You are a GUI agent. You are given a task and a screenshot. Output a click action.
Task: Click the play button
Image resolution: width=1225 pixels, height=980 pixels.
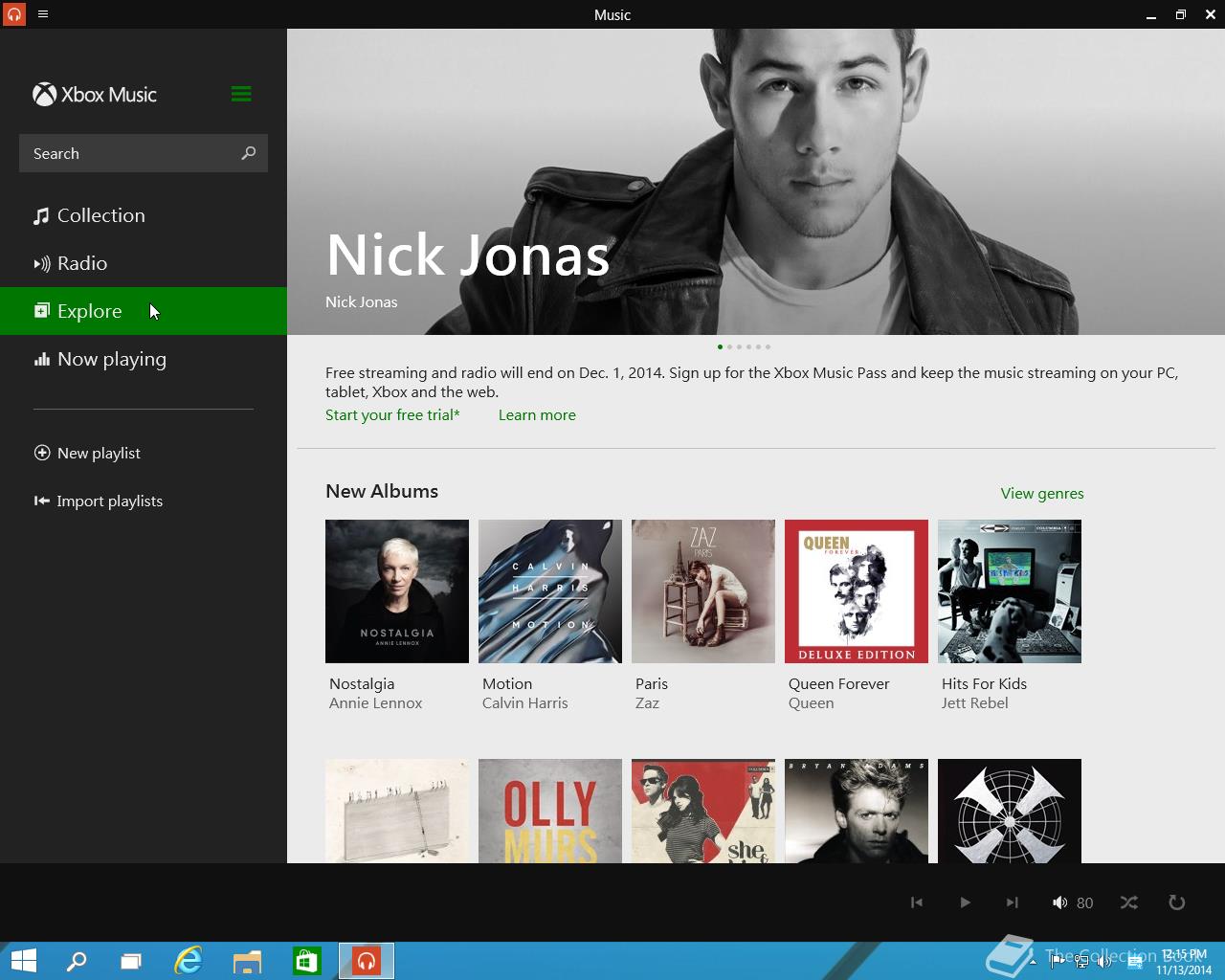(x=965, y=902)
